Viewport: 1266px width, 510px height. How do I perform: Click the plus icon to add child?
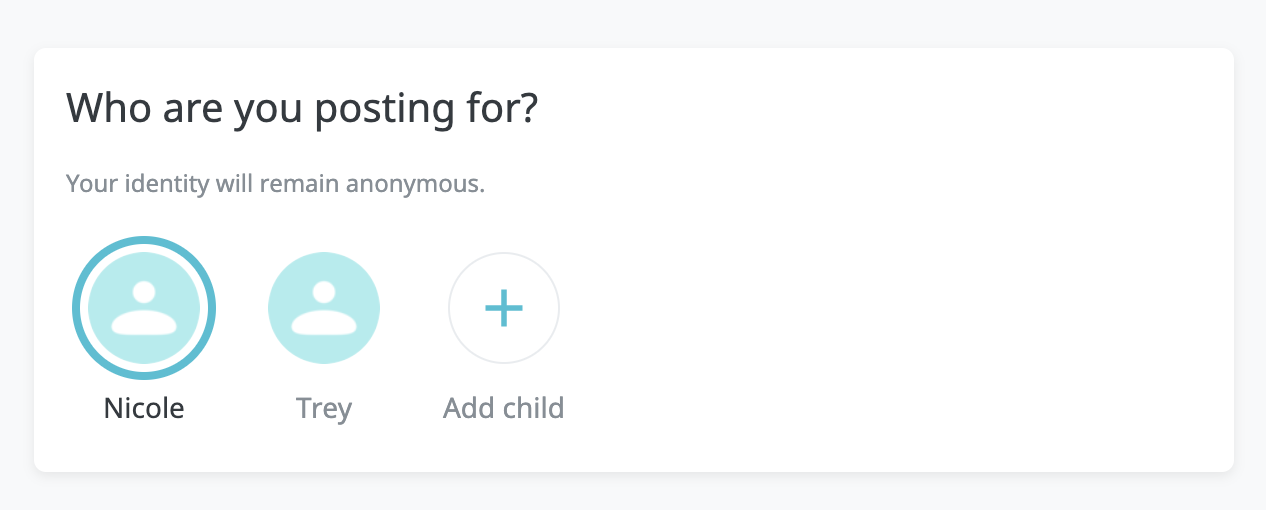point(504,308)
